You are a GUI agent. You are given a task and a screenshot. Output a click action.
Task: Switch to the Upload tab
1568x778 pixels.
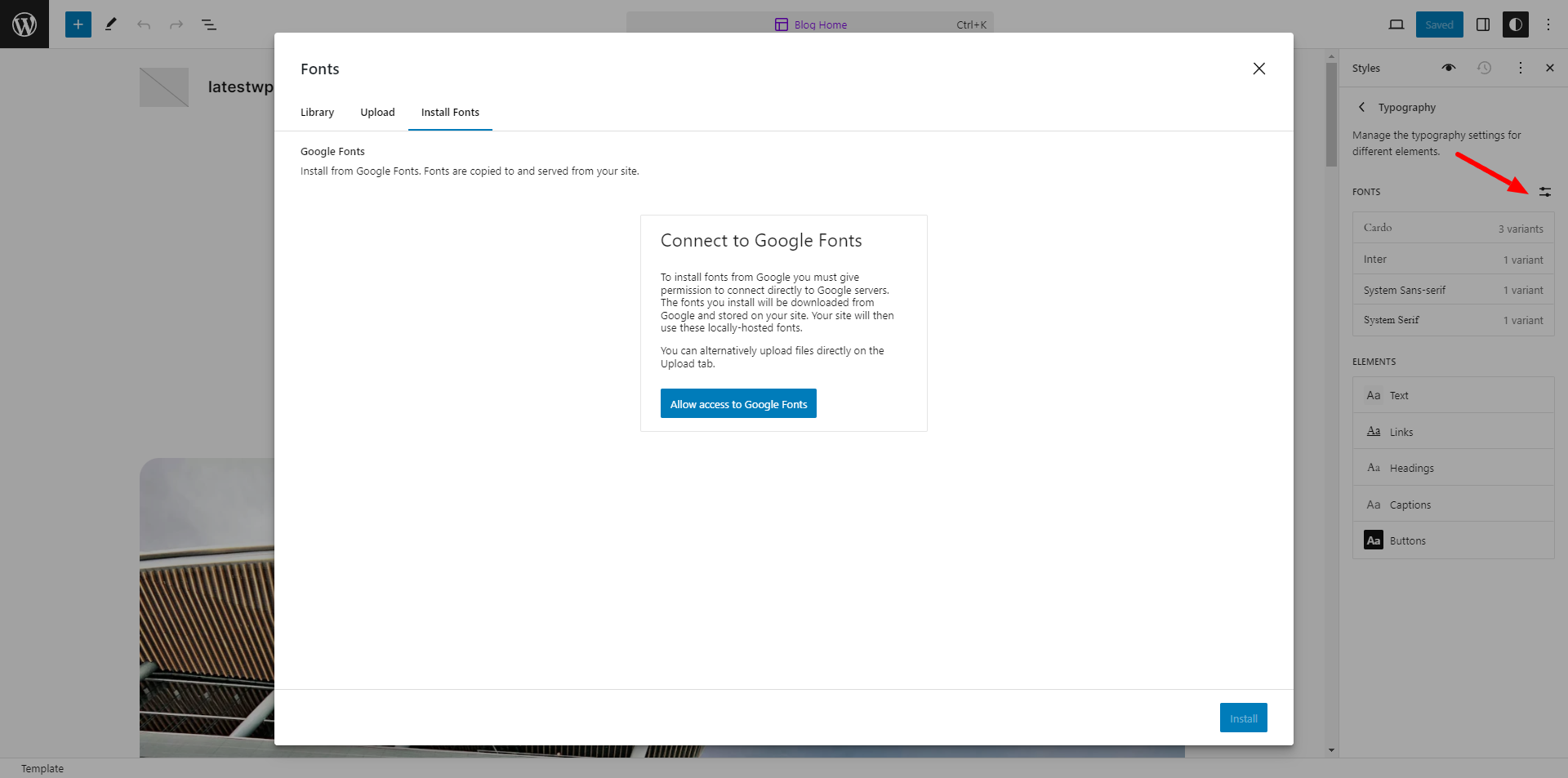point(377,113)
